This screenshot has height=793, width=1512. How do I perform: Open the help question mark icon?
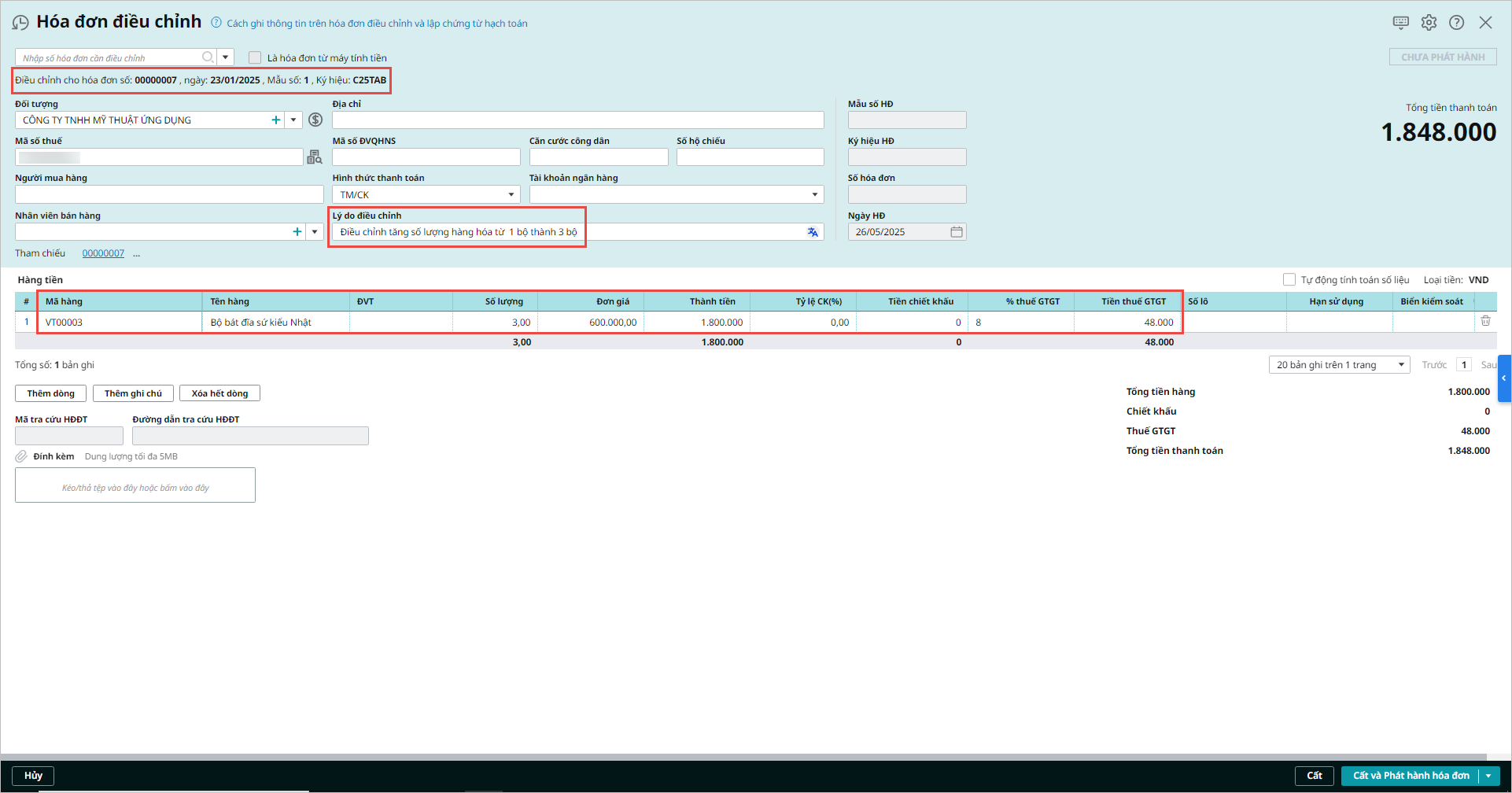[x=1457, y=23]
